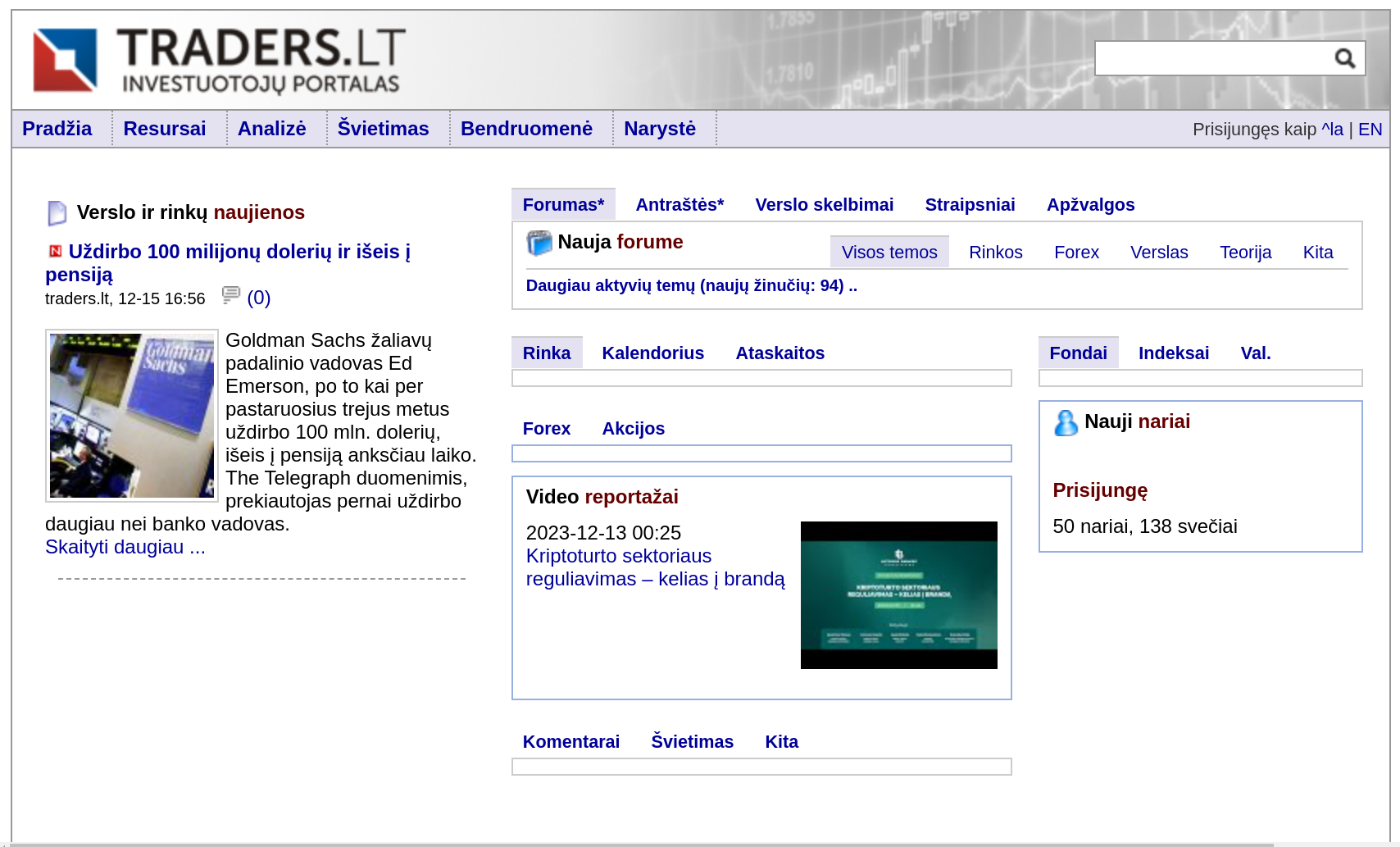Image resolution: width=1400 pixels, height=847 pixels.
Task: Switch to the Antraštės tab
Action: coord(680,205)
